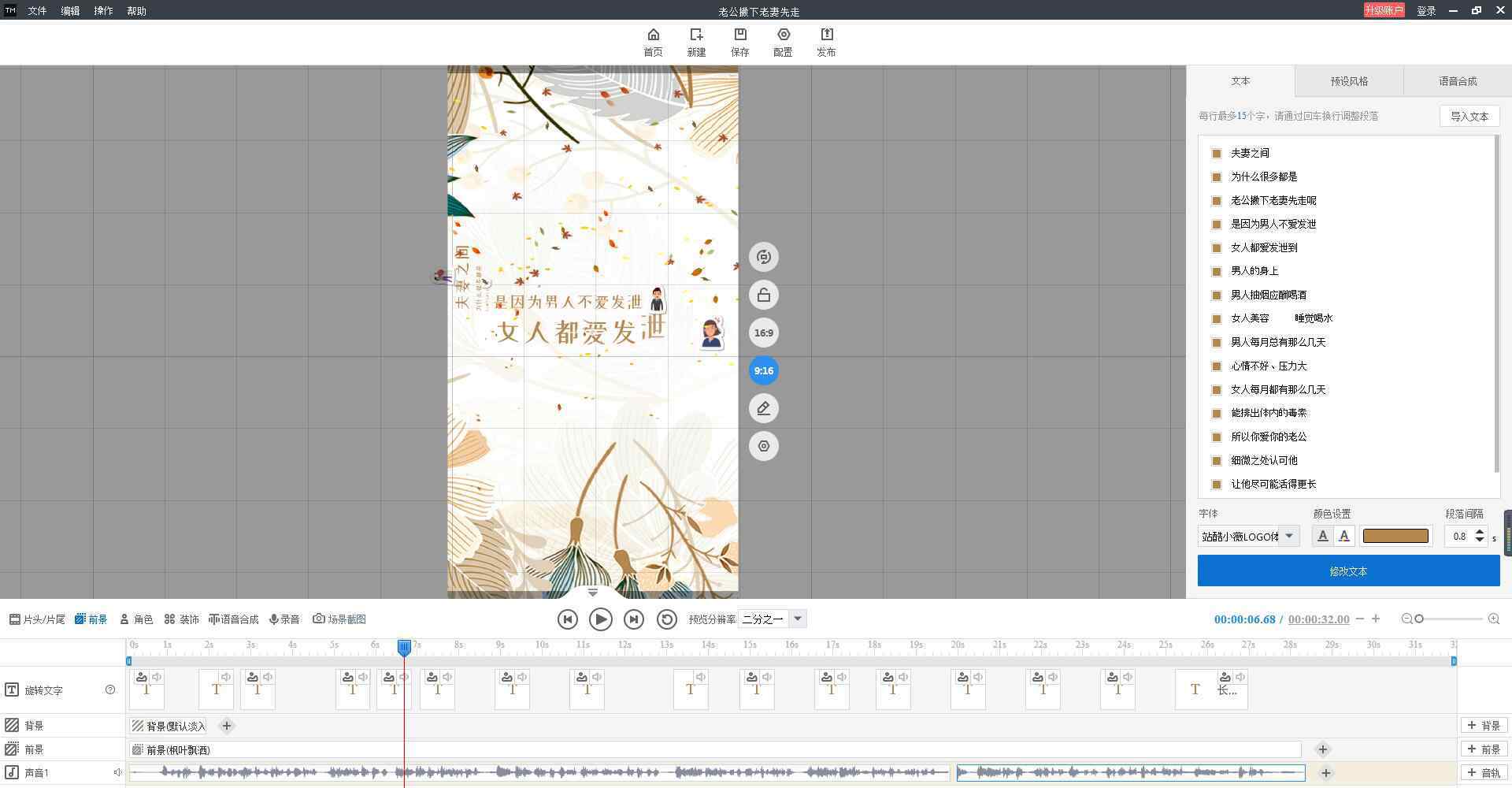The height and width of the screenshot is (788, 1512).
Task: Click color square beside 为什么很多都是
Action: [1217, 177]
